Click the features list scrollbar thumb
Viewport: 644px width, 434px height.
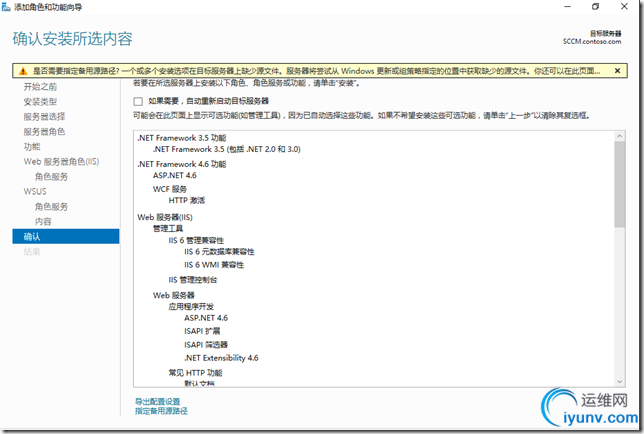click(620, 184)
